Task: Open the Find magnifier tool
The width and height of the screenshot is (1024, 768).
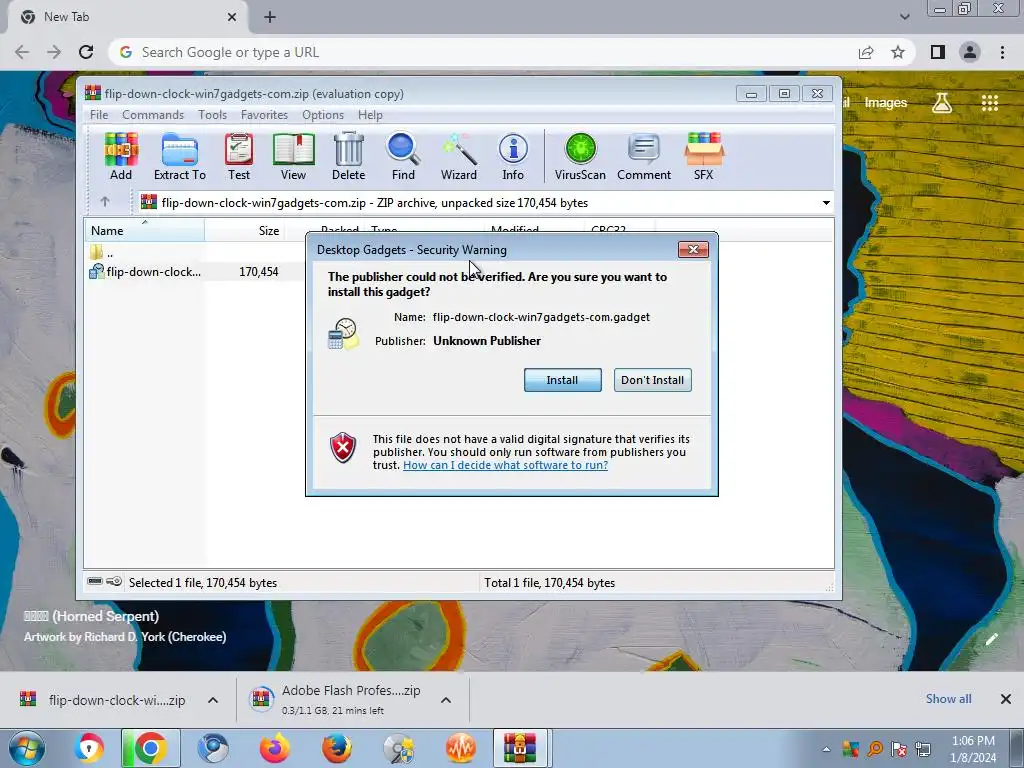Action: click(403, 157)
